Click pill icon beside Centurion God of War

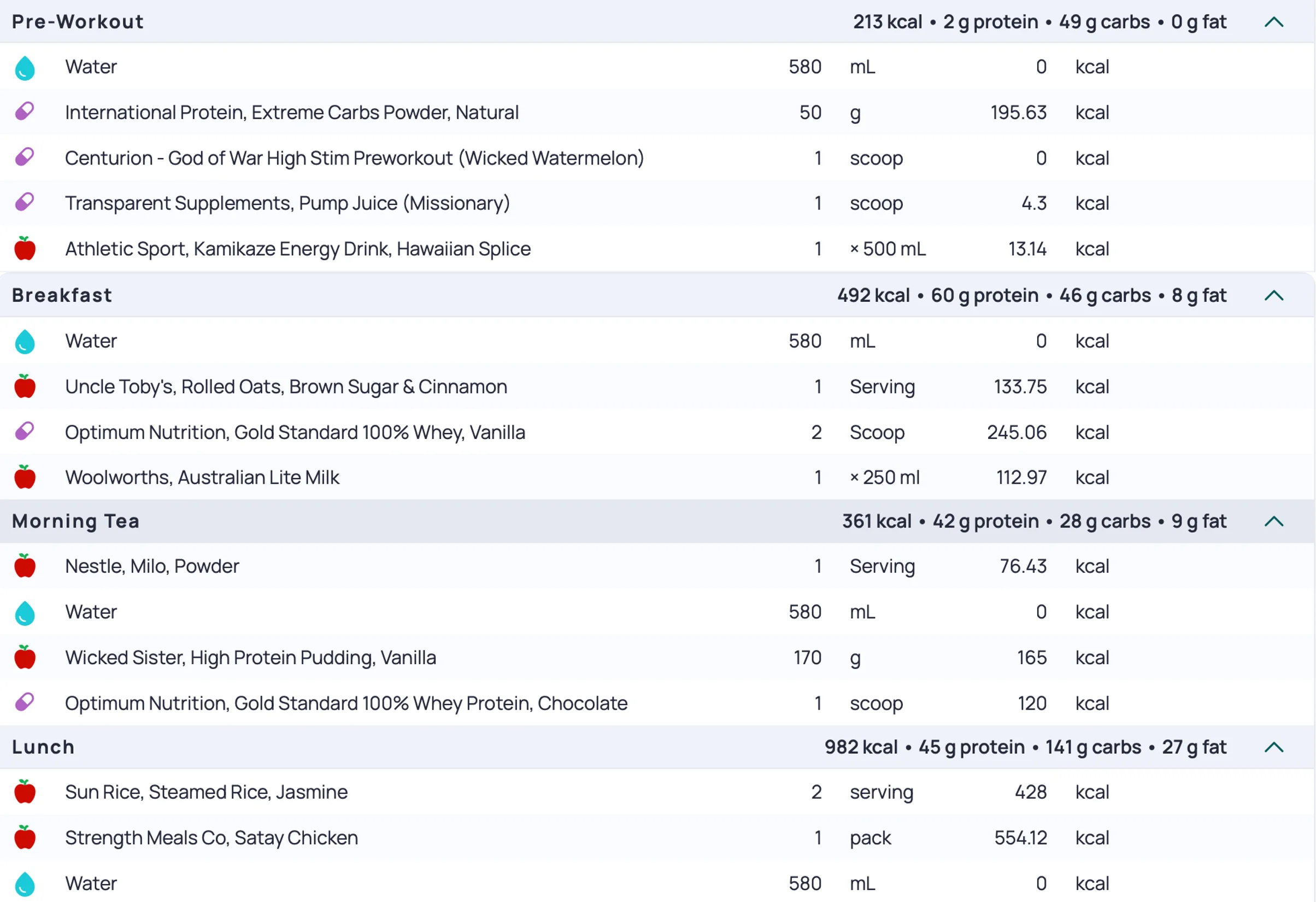coord(25,157)
